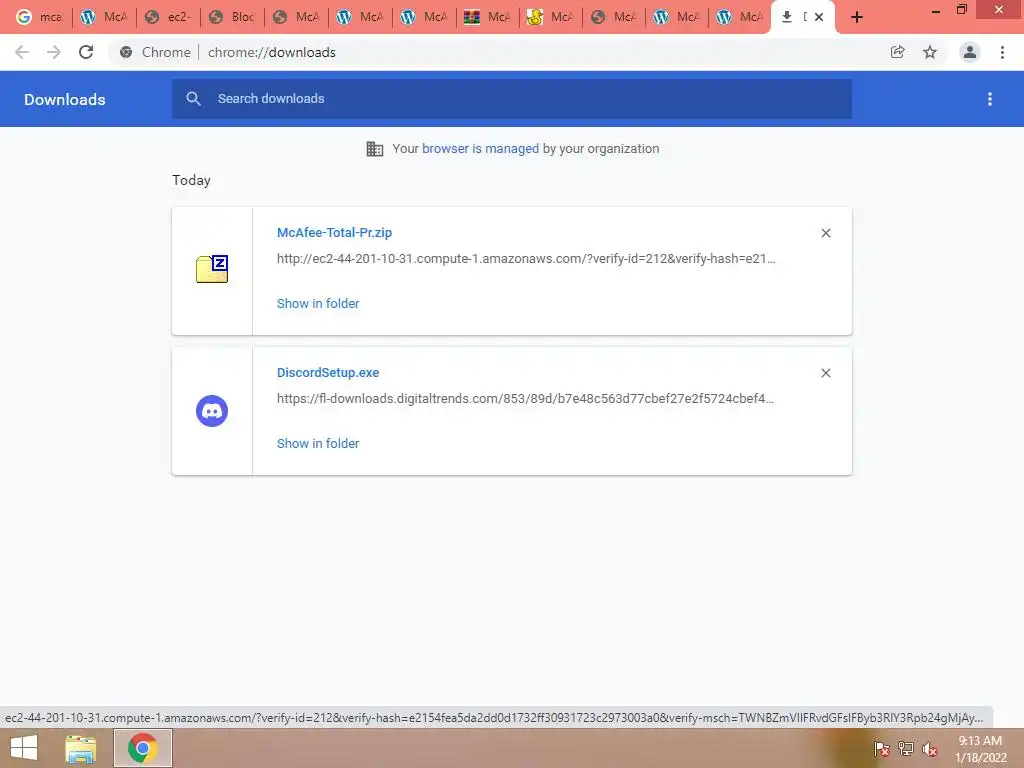Image resolution: width=1024 pixels, height=768 pixels.
Task: Focus the Search downloads field
Action: tap(512, 99)
